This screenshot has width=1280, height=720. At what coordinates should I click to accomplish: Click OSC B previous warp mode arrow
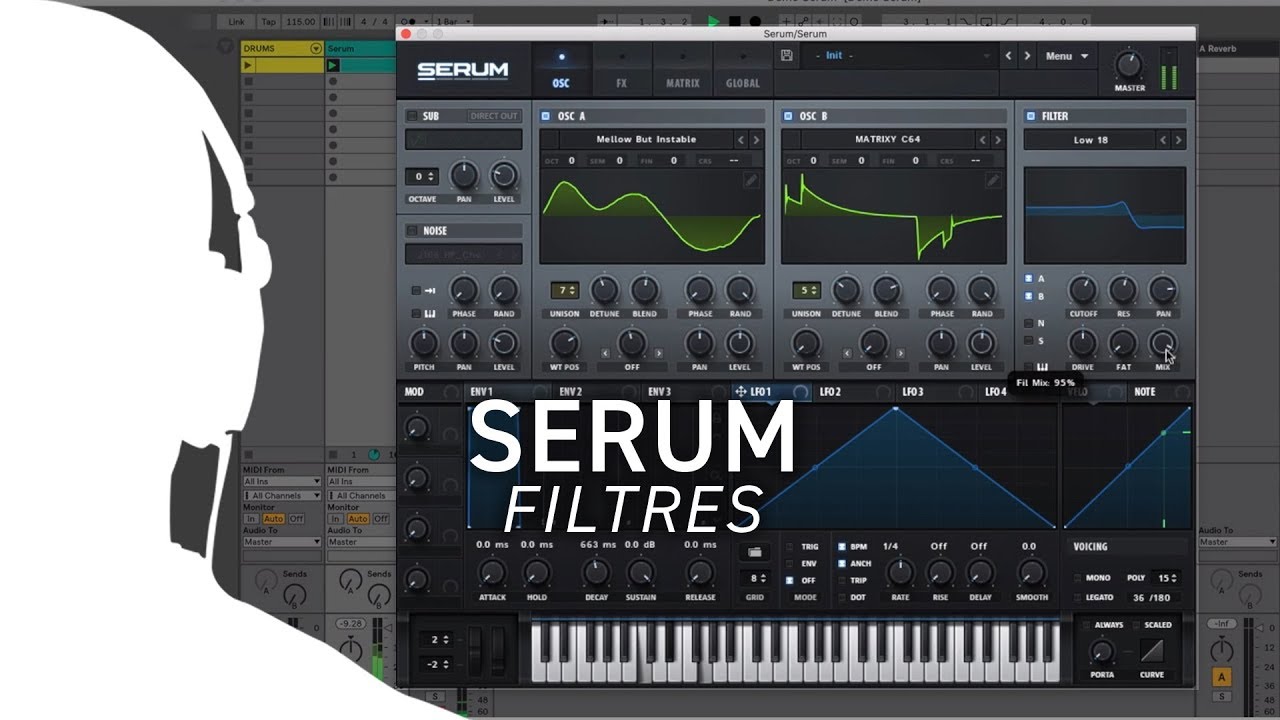(845, 352)
